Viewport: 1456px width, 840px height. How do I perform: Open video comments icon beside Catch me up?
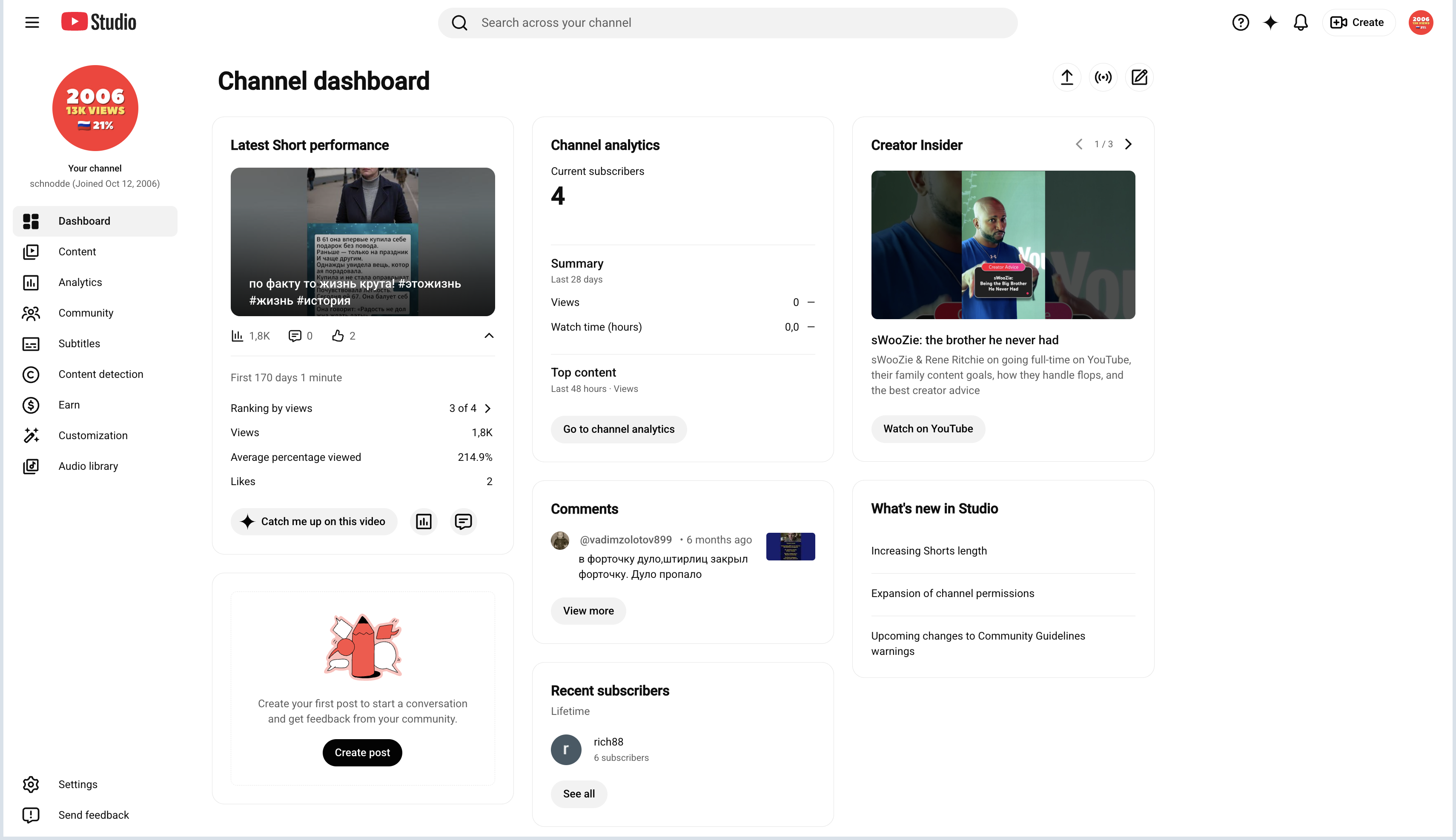[463, 522]
